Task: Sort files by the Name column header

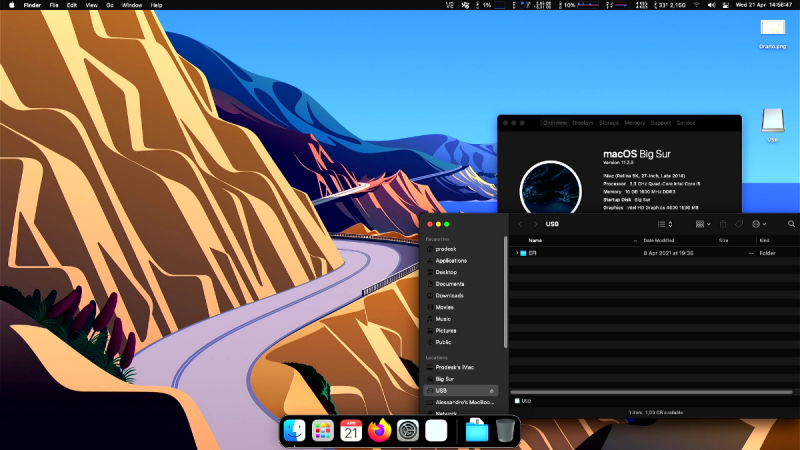Action: (x=536, y=240)
